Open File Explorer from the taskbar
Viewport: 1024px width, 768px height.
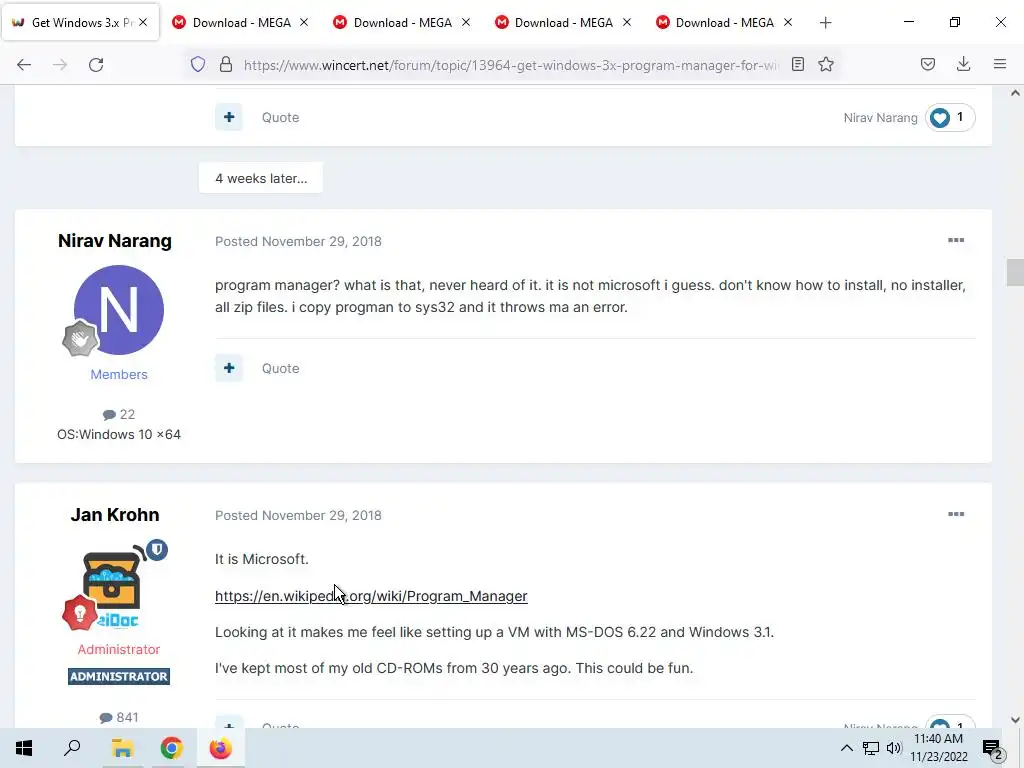point(122,748)
